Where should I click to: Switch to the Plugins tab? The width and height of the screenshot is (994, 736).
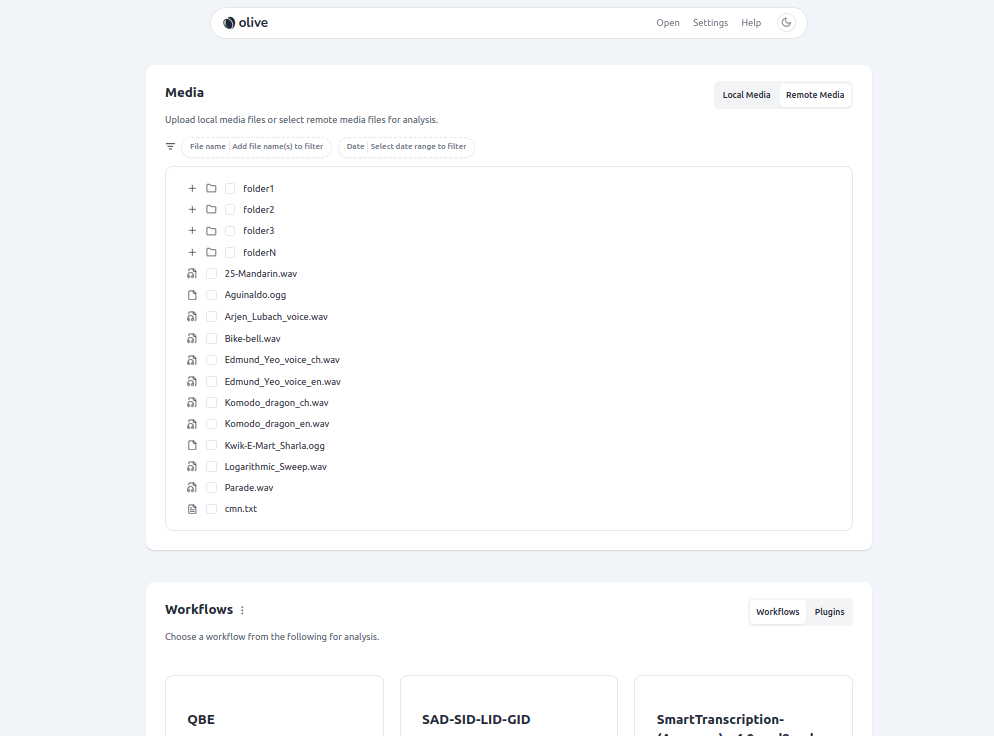tap(829, 611)
